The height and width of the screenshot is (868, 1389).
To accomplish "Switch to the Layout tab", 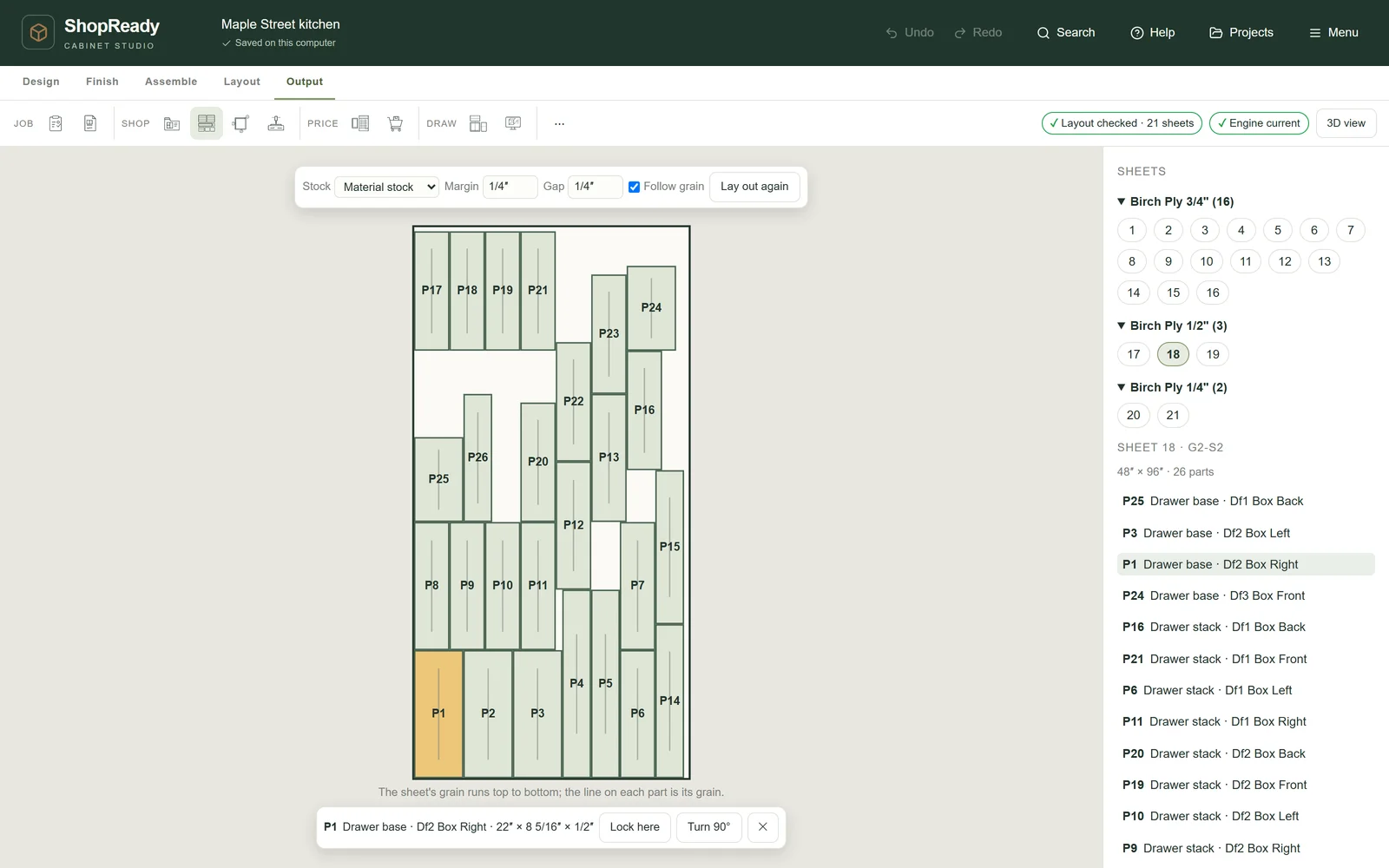I will coord(242,82).
